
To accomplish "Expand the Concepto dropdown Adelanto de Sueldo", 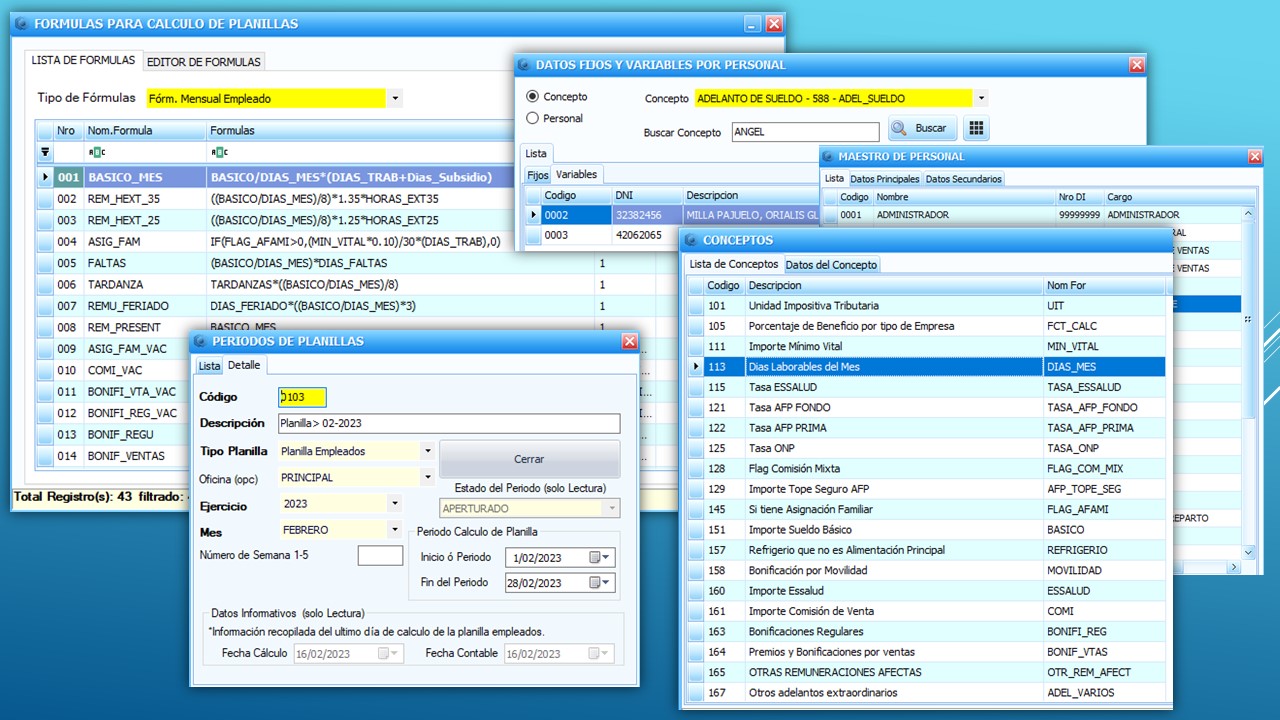I will pos(981,98).
